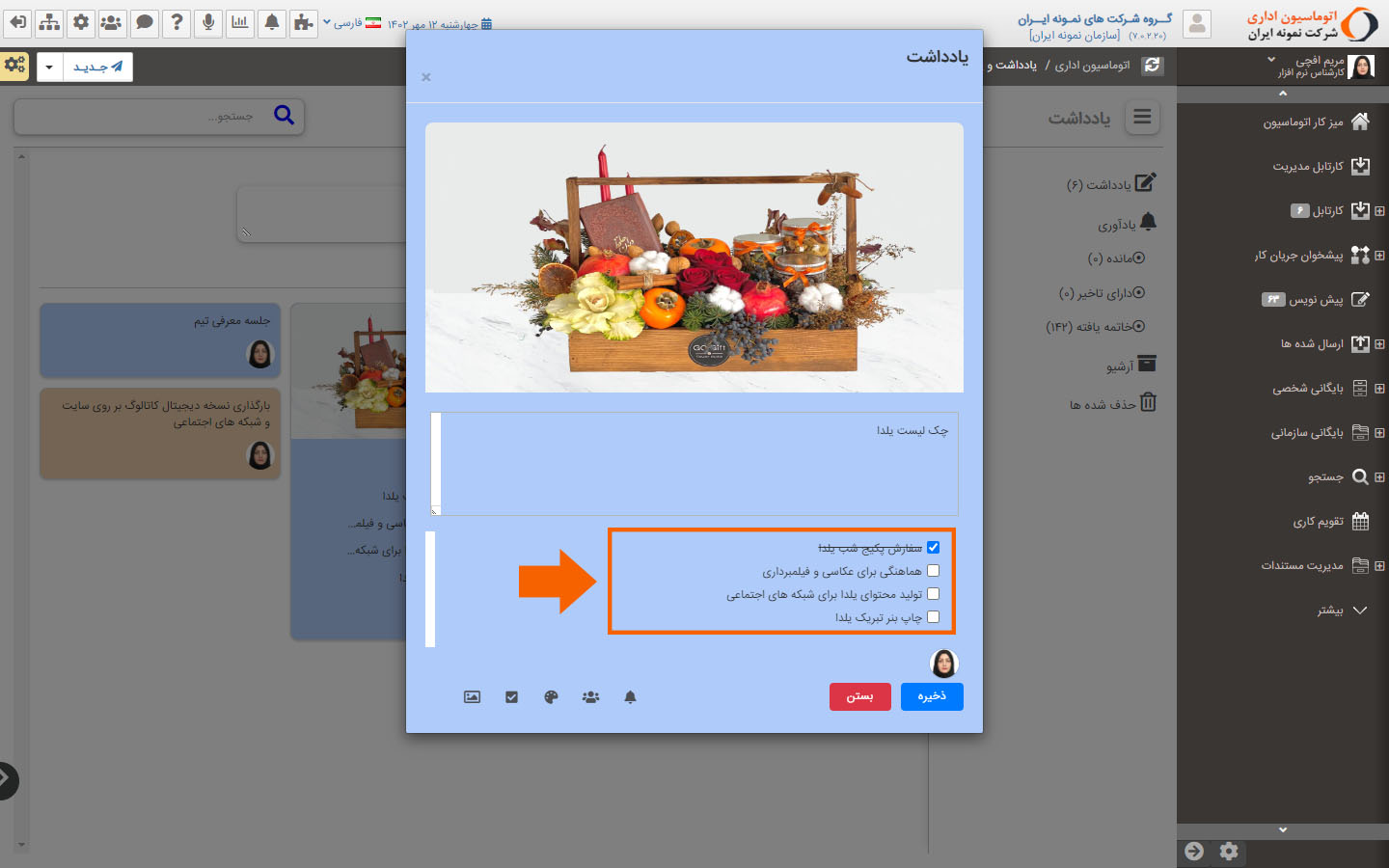Click the organization chart icon
The image size is (1389, 868).
tap(48, 22)
